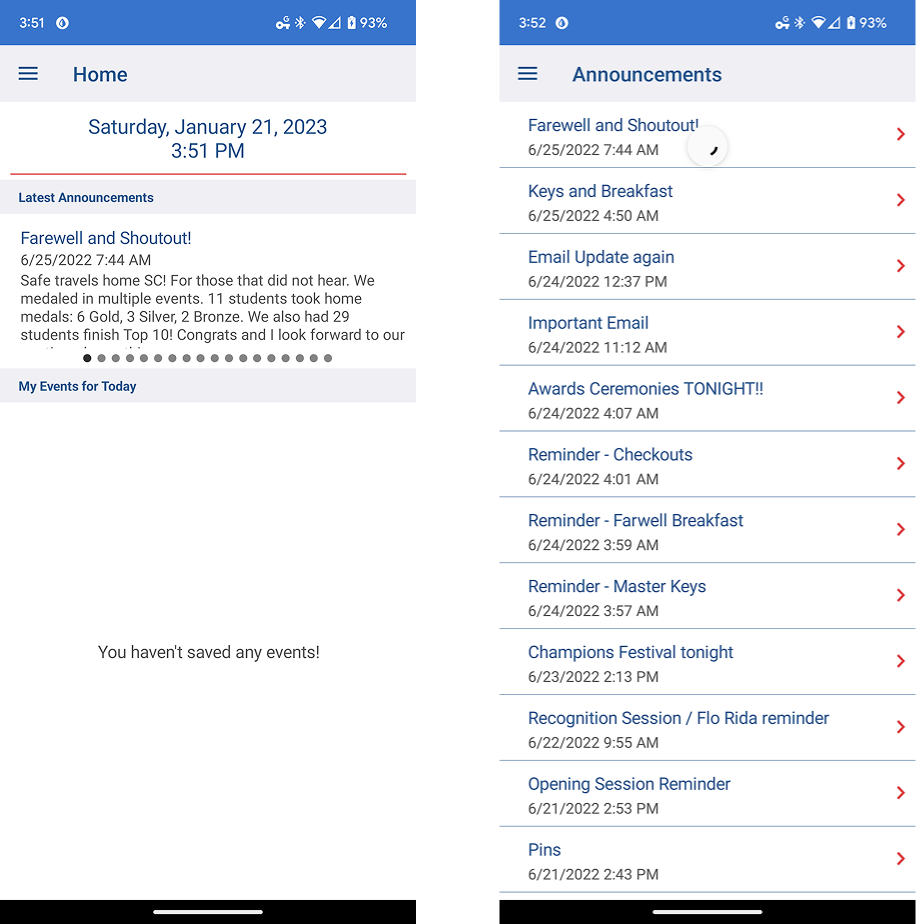Tap Bluetooth status icon on Home screen
The image size is (916, 924).
300,23
